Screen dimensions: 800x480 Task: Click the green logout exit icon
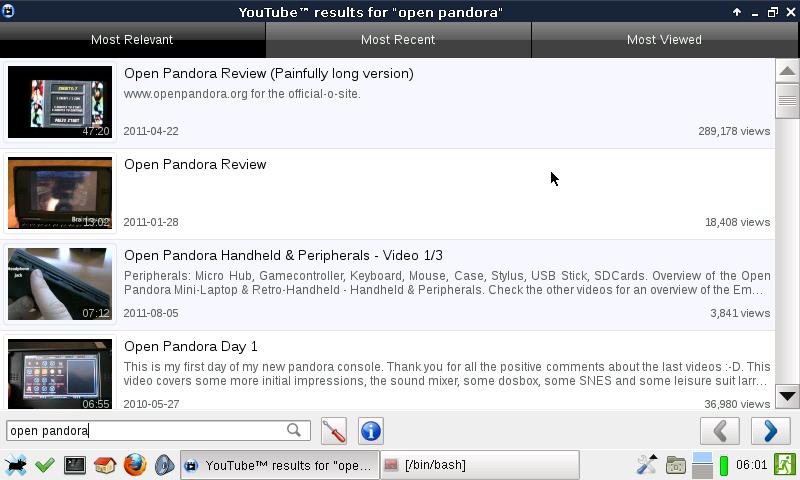(x=784, y=465)
